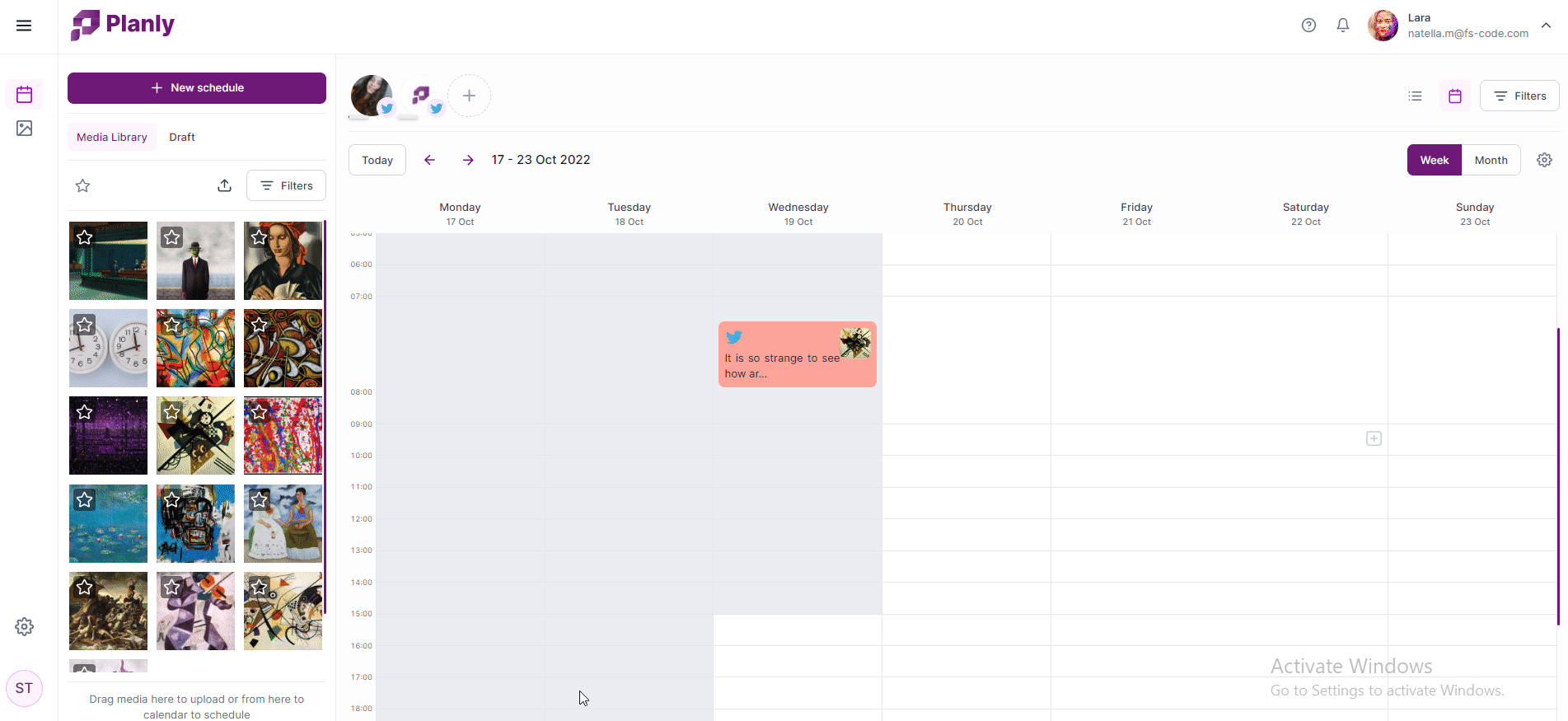Switch to calendar view icon
Image resolution: width=1568 pixels, height=721 pixels.
tap(1455, 96)
